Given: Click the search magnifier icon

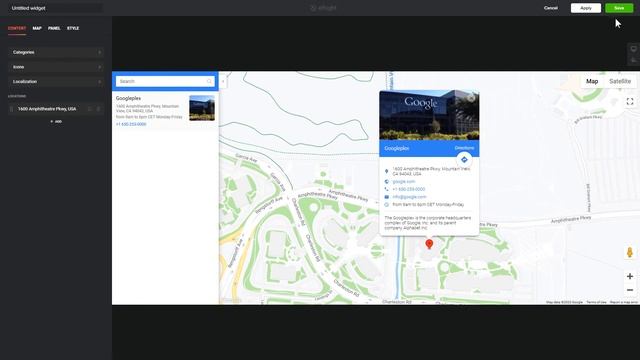Looking at the screenshot, I should 209,81.
